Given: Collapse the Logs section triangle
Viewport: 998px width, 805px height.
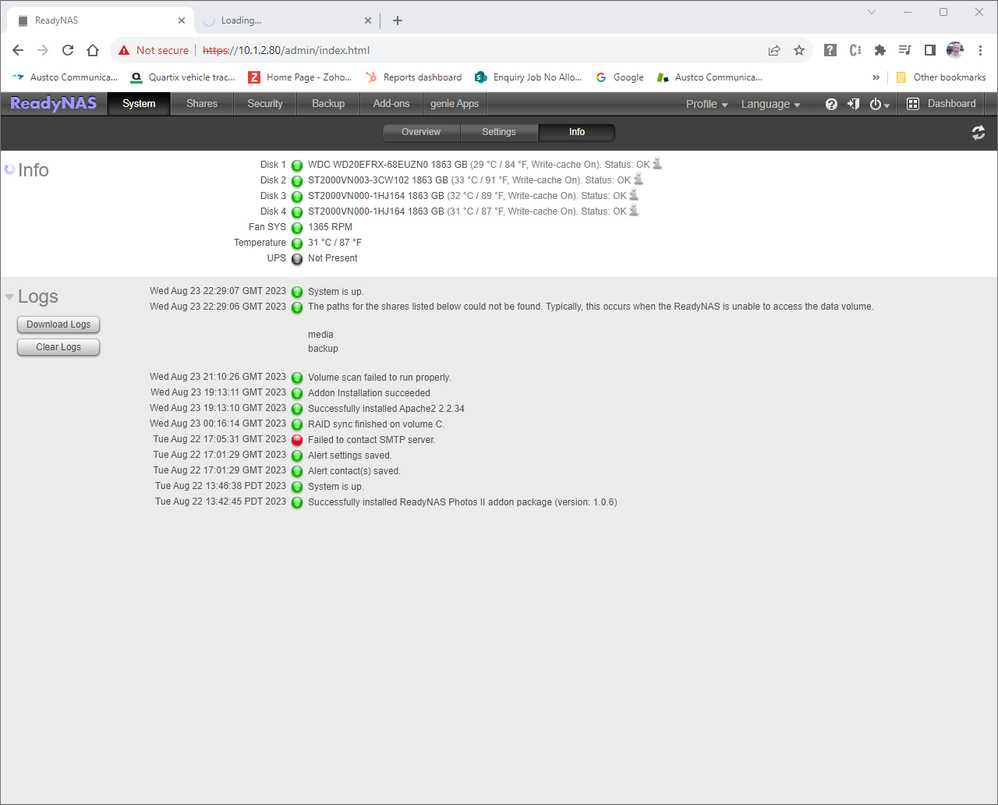Looking at the screenshot, I should click(10, 297).
